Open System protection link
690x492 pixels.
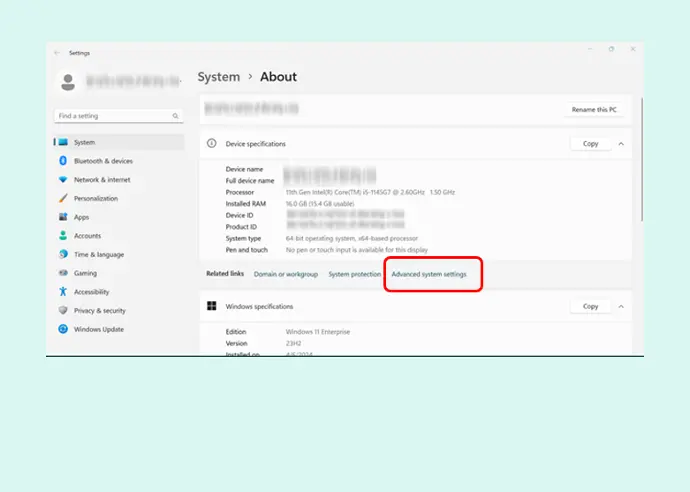(355, 274)
